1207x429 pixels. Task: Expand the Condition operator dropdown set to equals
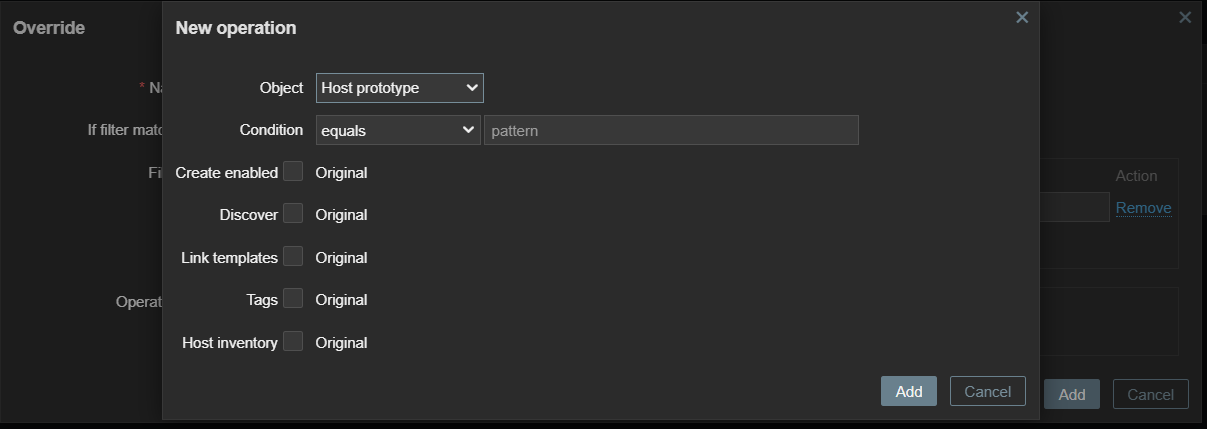tap(398, 130)
